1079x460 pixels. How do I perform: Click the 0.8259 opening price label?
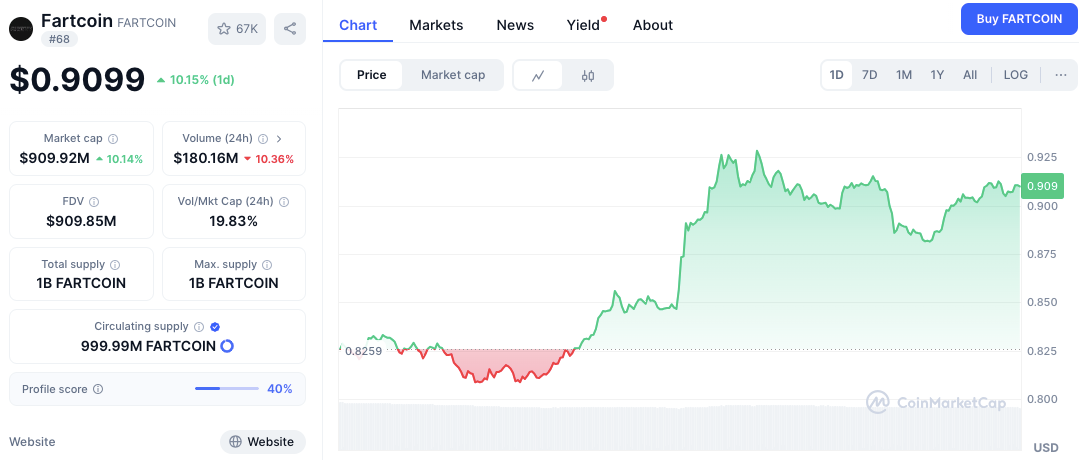coord(363,351)
